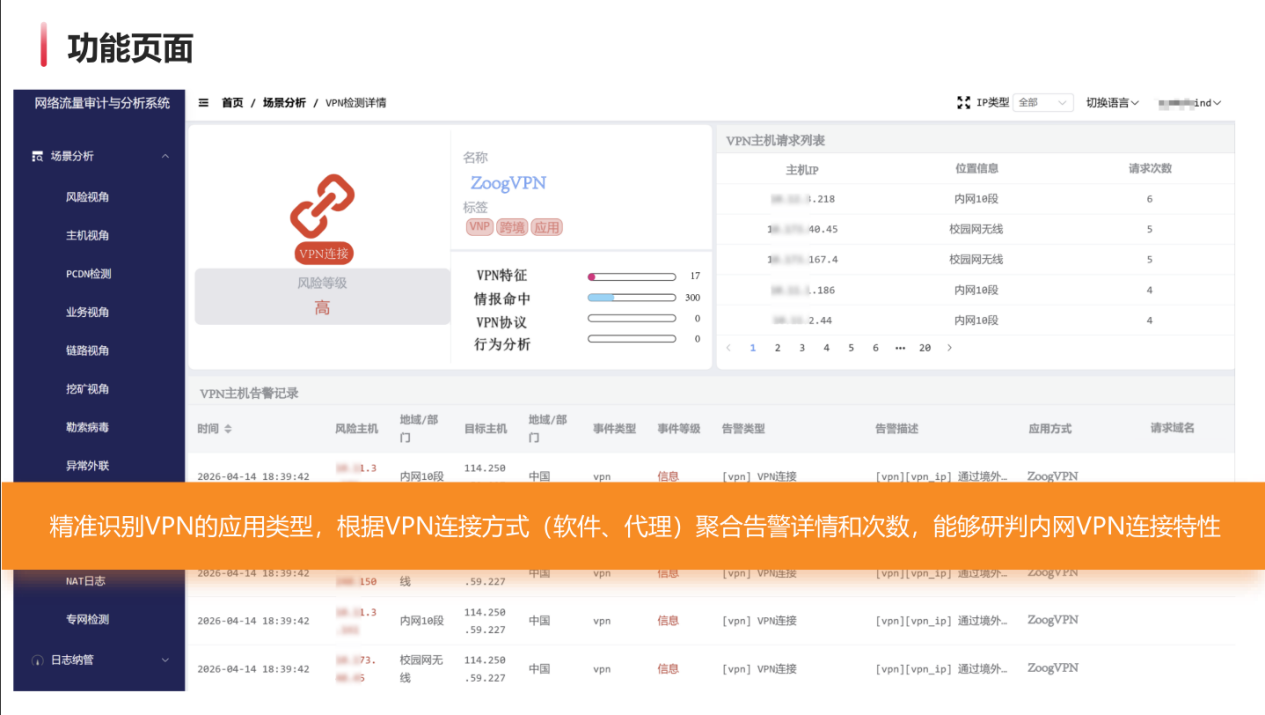Select 主机视角 in the sidebar
1265x715 pixels.
pyautogui.click(x=88, y=236)
